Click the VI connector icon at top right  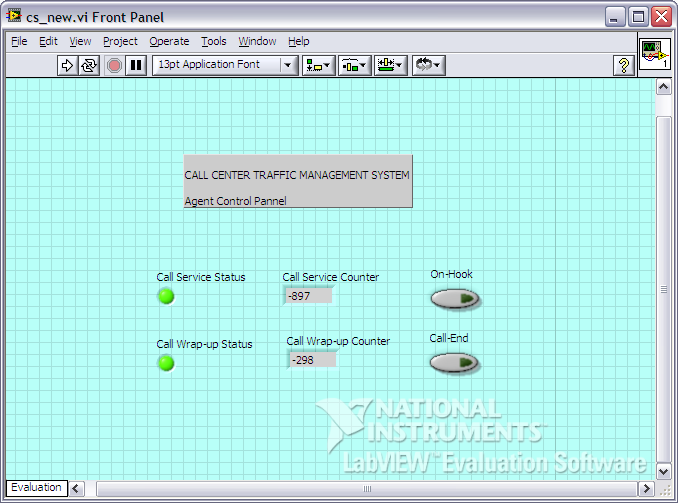click(x=654, y=55)
